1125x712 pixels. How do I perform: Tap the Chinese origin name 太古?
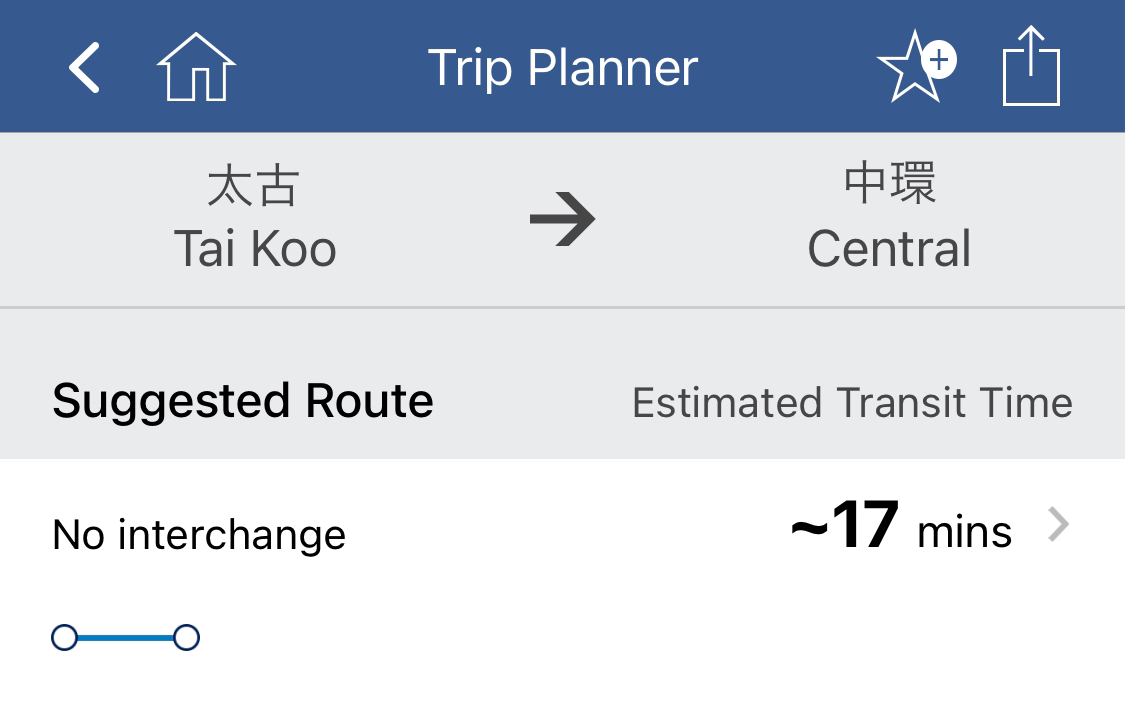coord(253,186)
